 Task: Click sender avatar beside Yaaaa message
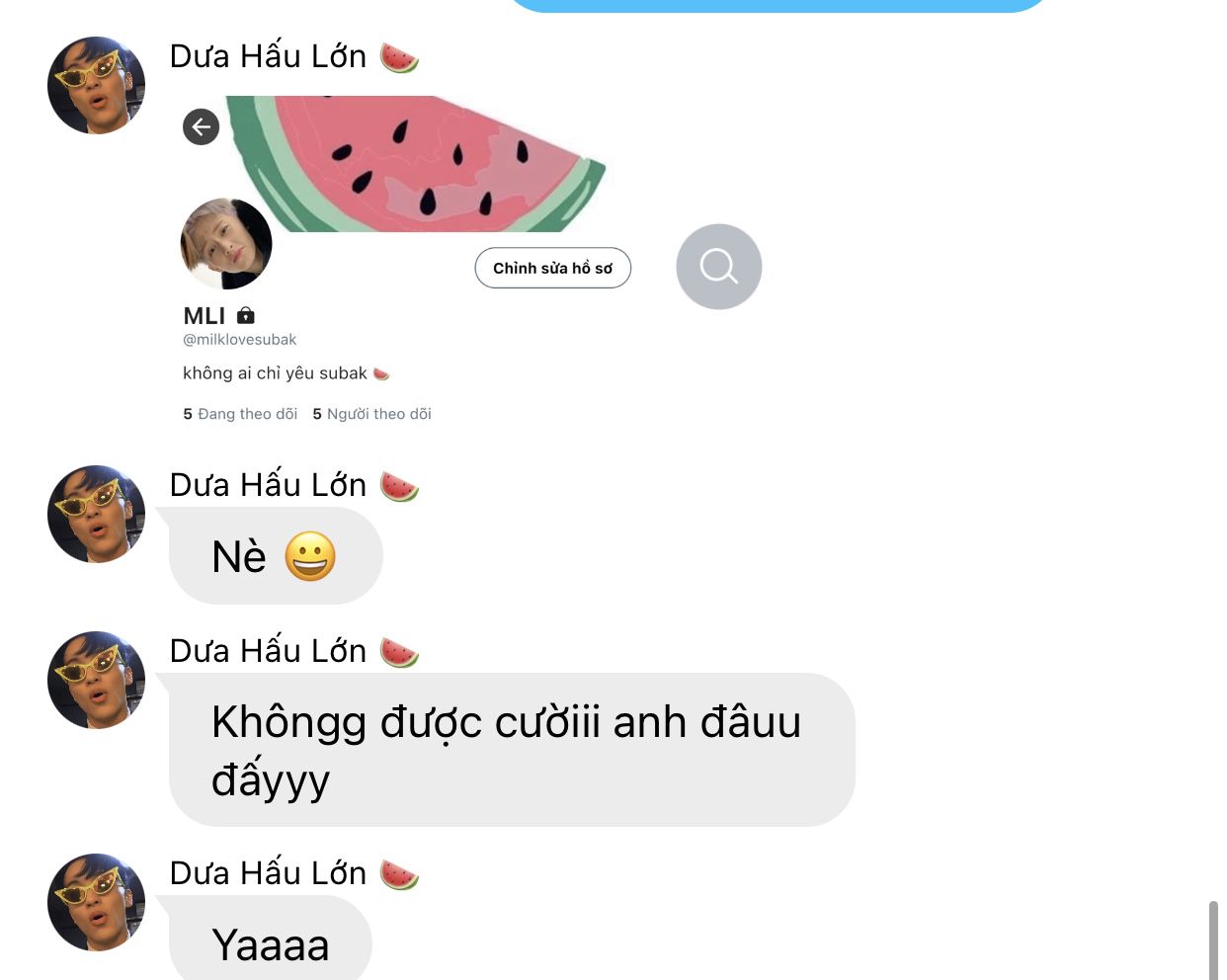(x=97, y=902)
